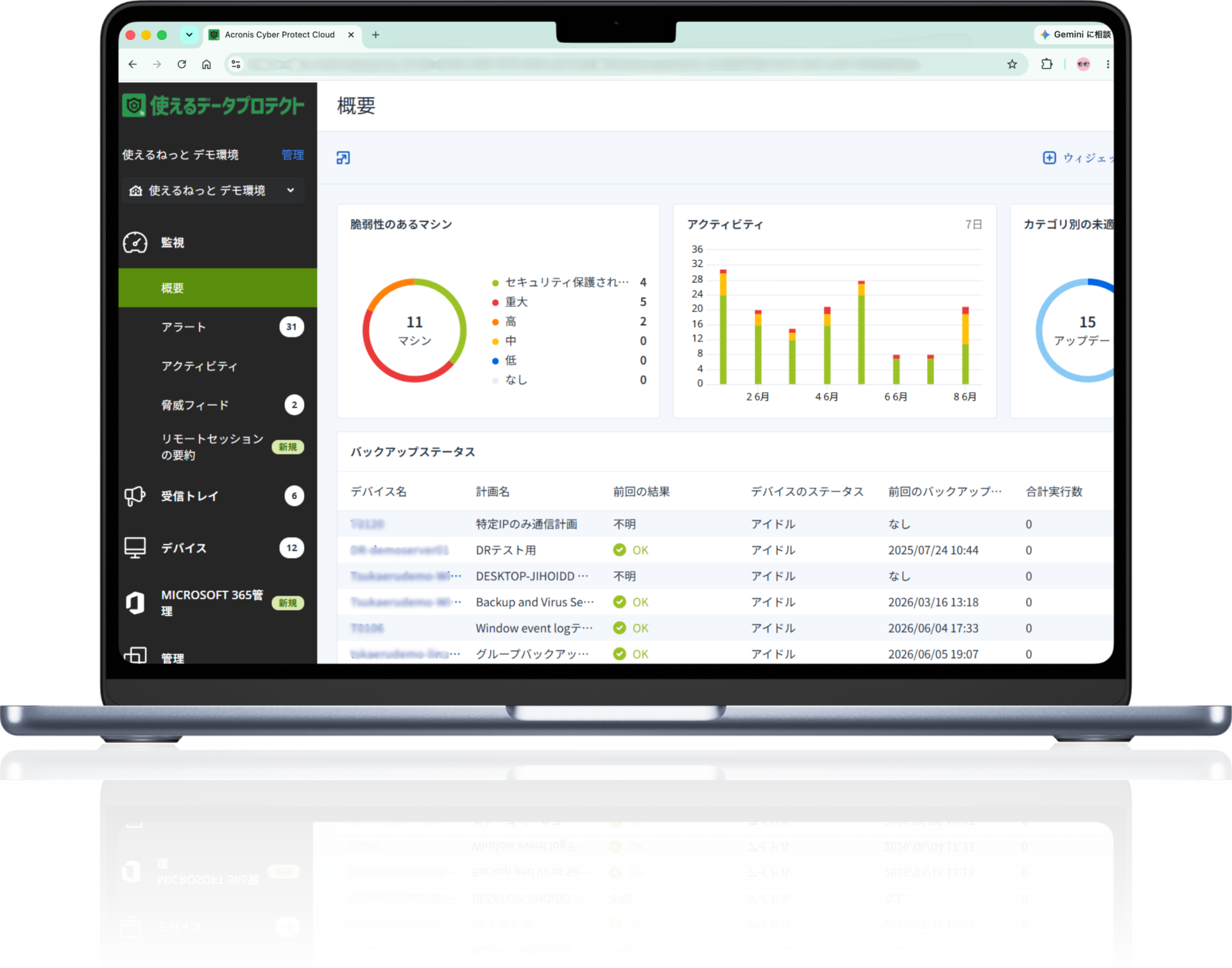The image size is (1232, 968).
Task: Reload the page with refresh icon
Action: coord(182,64)
